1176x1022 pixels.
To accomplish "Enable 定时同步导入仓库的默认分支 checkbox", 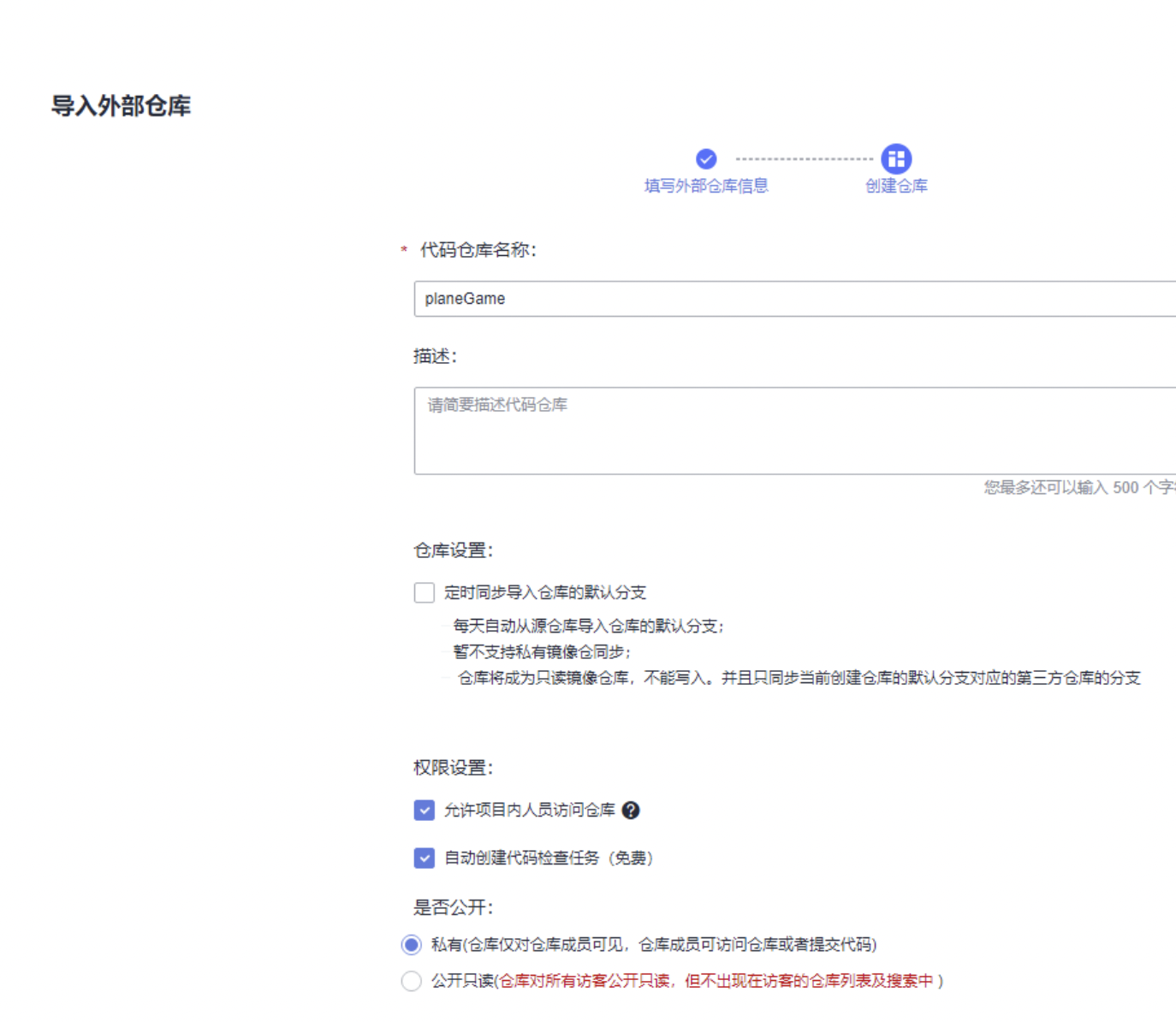I will pyautogui.click(x=425, y=592).
